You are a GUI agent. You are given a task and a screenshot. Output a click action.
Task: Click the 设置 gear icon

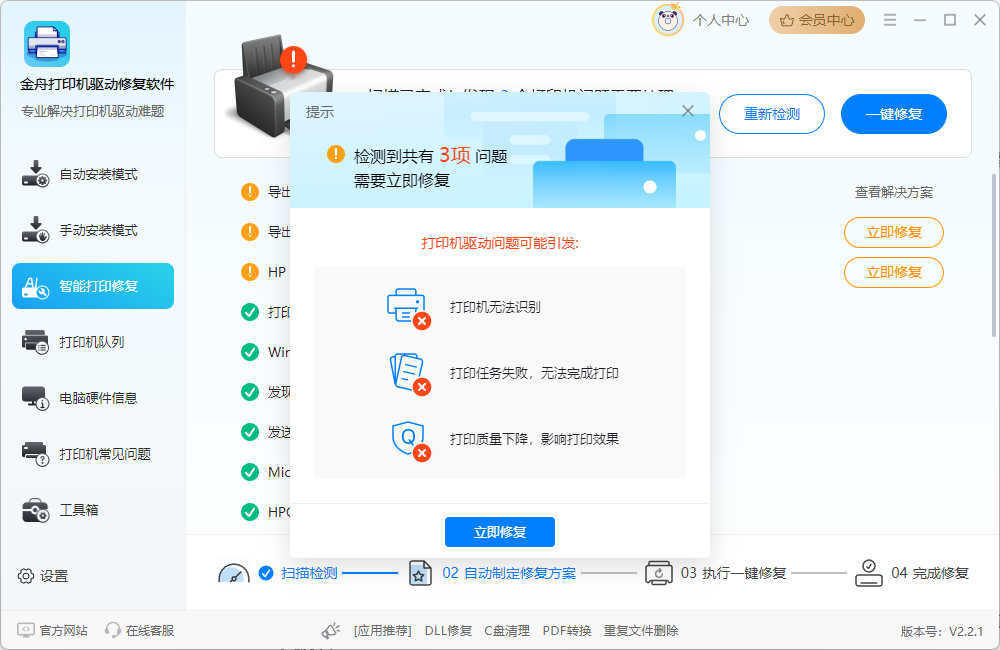click(x=26, y=576)
